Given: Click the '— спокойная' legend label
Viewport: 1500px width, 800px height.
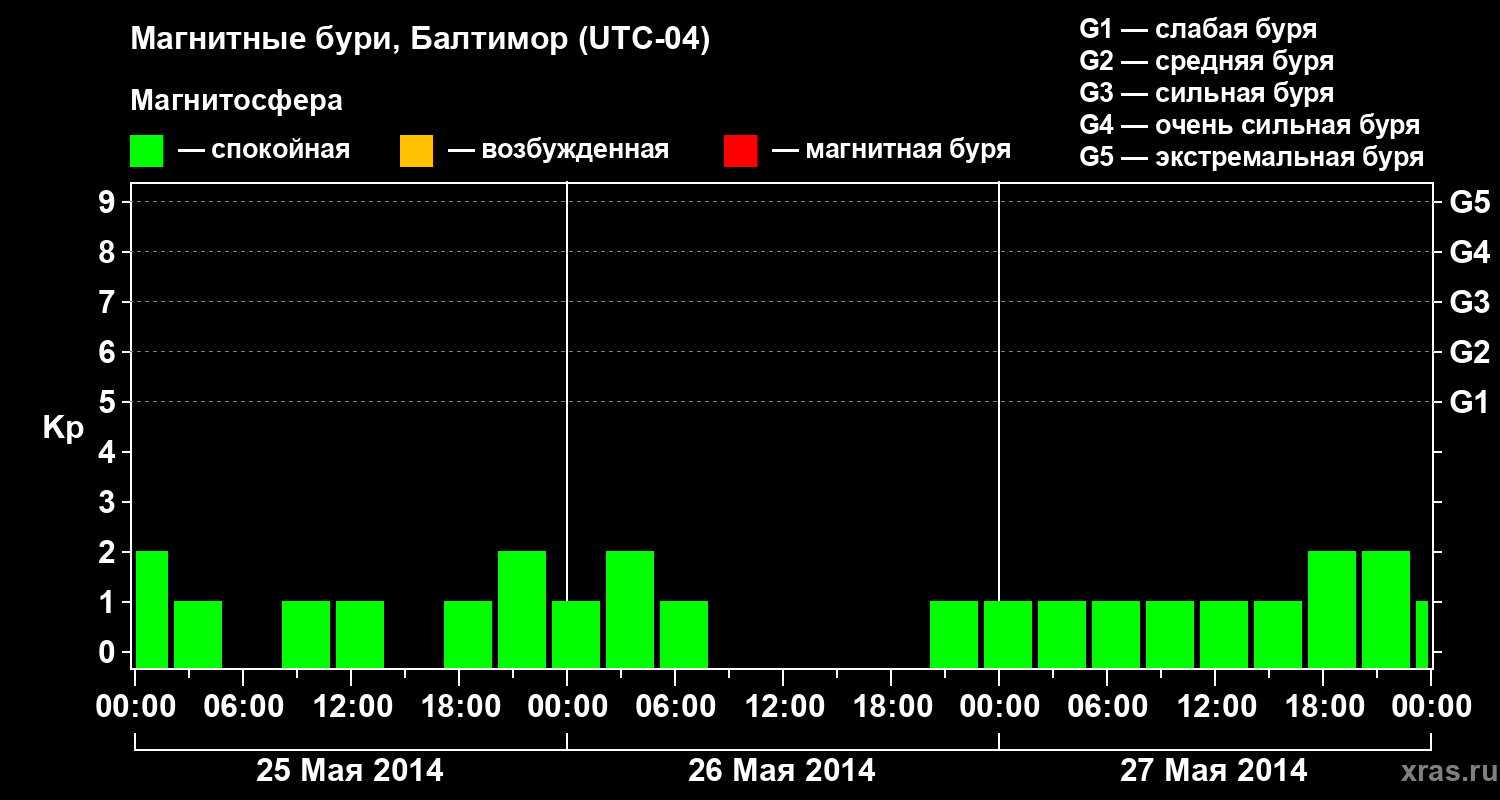Looking at the screenshot, I should tap(264, 151).
